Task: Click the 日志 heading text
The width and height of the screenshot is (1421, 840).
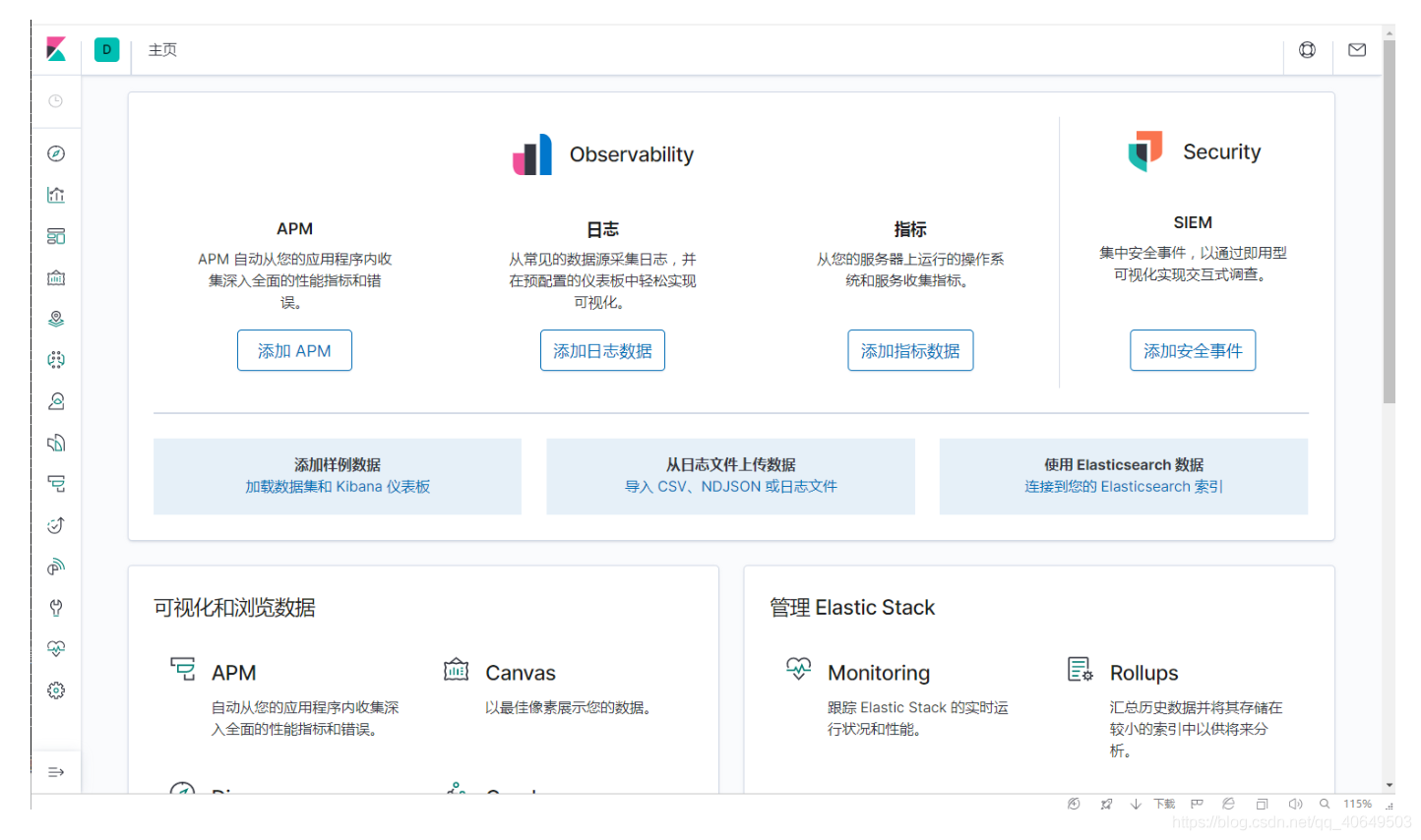Action: point(602,229)
